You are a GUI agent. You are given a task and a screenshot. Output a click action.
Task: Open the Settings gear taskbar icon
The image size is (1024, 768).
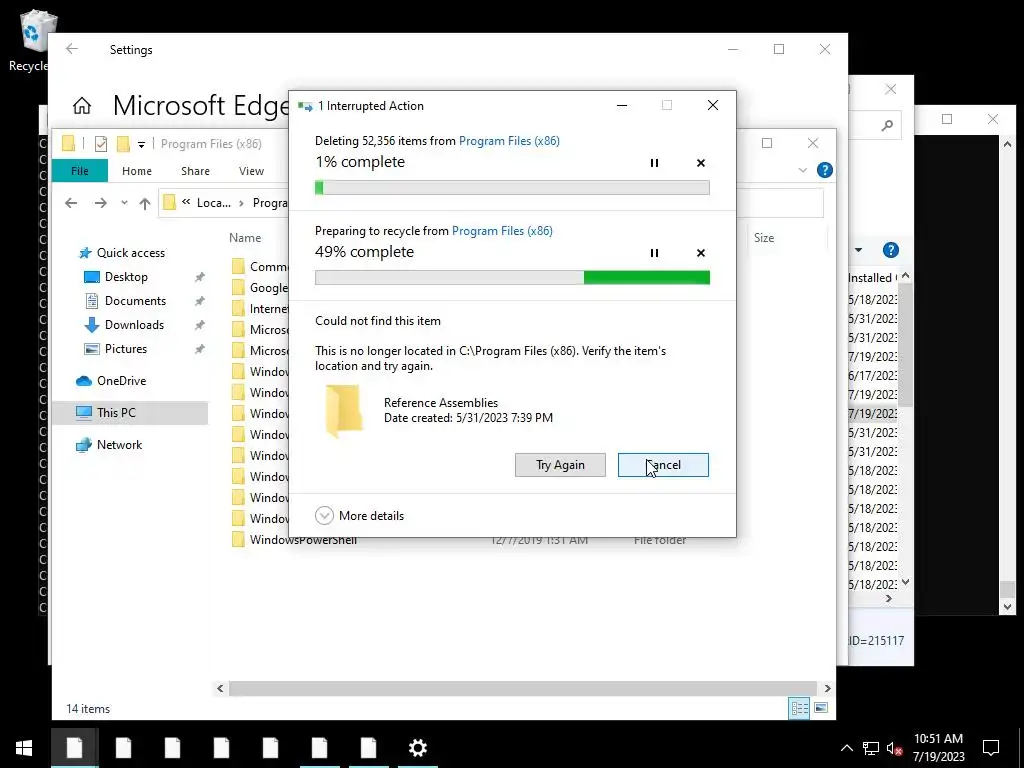point(418,748)
